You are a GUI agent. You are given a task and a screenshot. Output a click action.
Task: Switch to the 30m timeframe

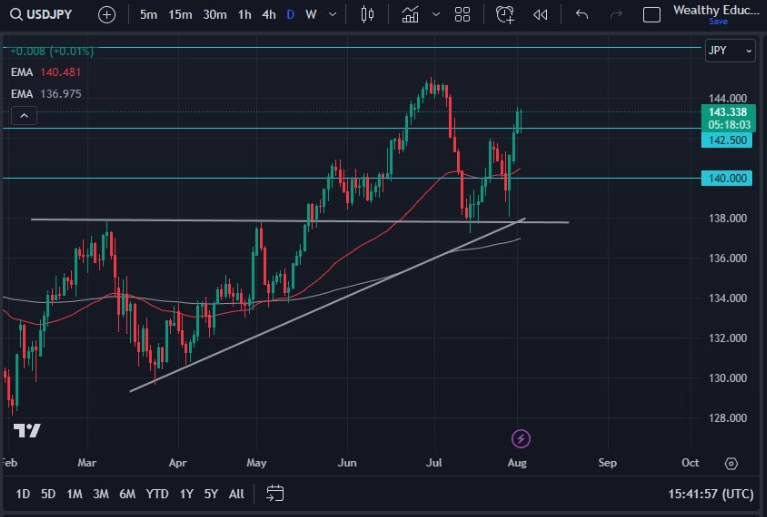point(215,15)
